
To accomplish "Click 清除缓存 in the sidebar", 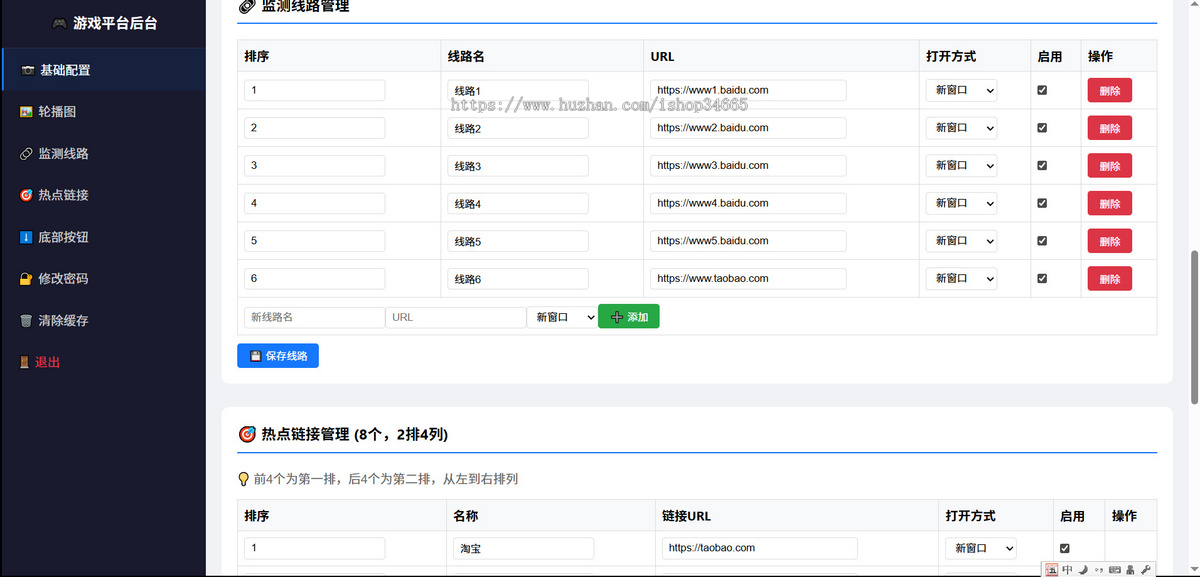I will pyautogui.click(x=103, y=321).
